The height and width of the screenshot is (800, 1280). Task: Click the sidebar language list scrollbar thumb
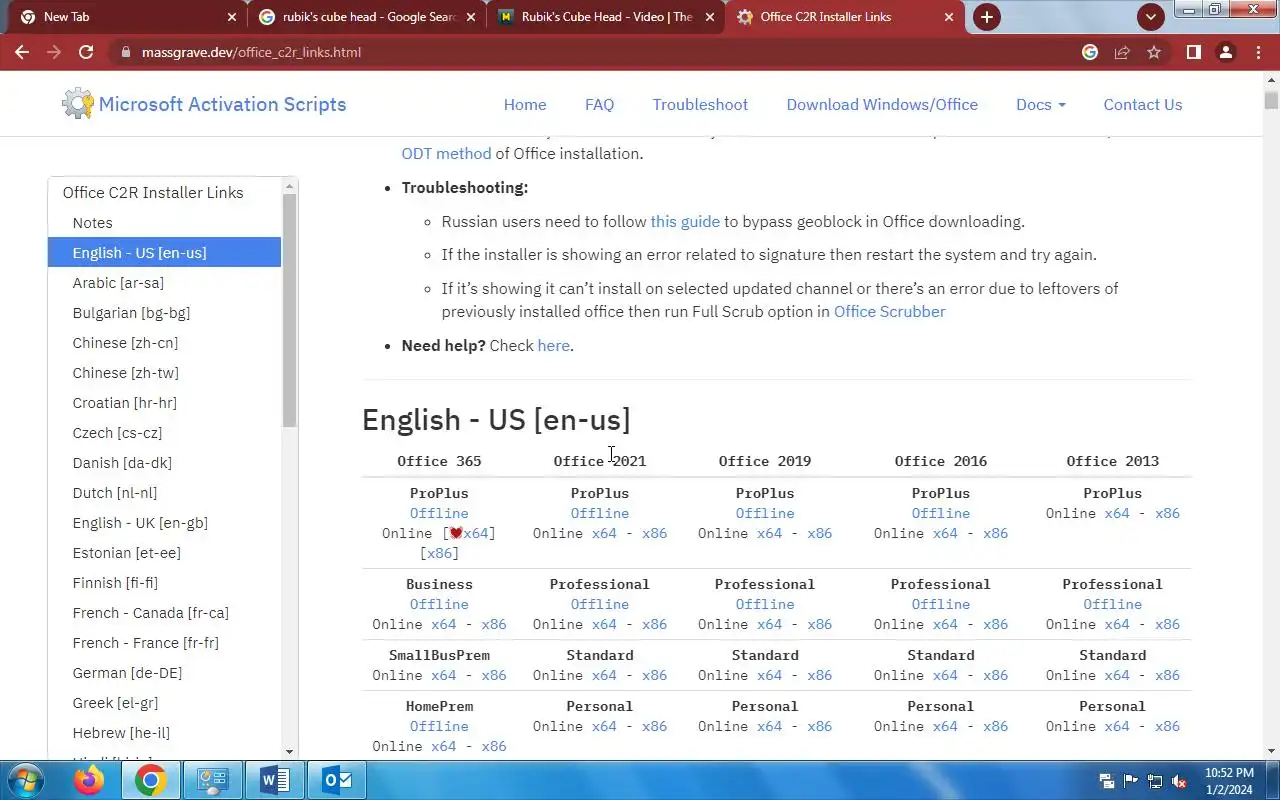290,310
